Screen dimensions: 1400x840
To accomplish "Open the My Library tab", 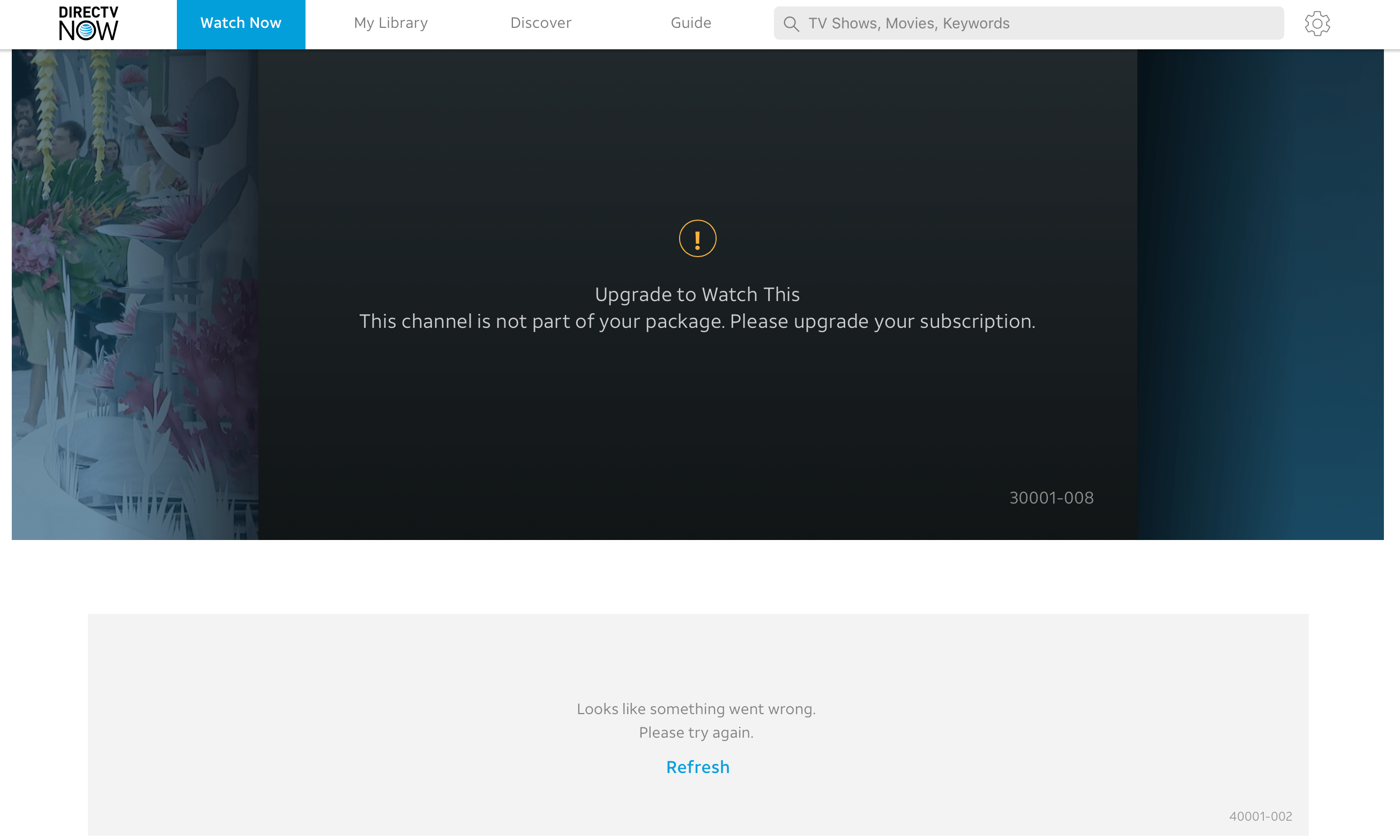I will [x=391, y=23].
